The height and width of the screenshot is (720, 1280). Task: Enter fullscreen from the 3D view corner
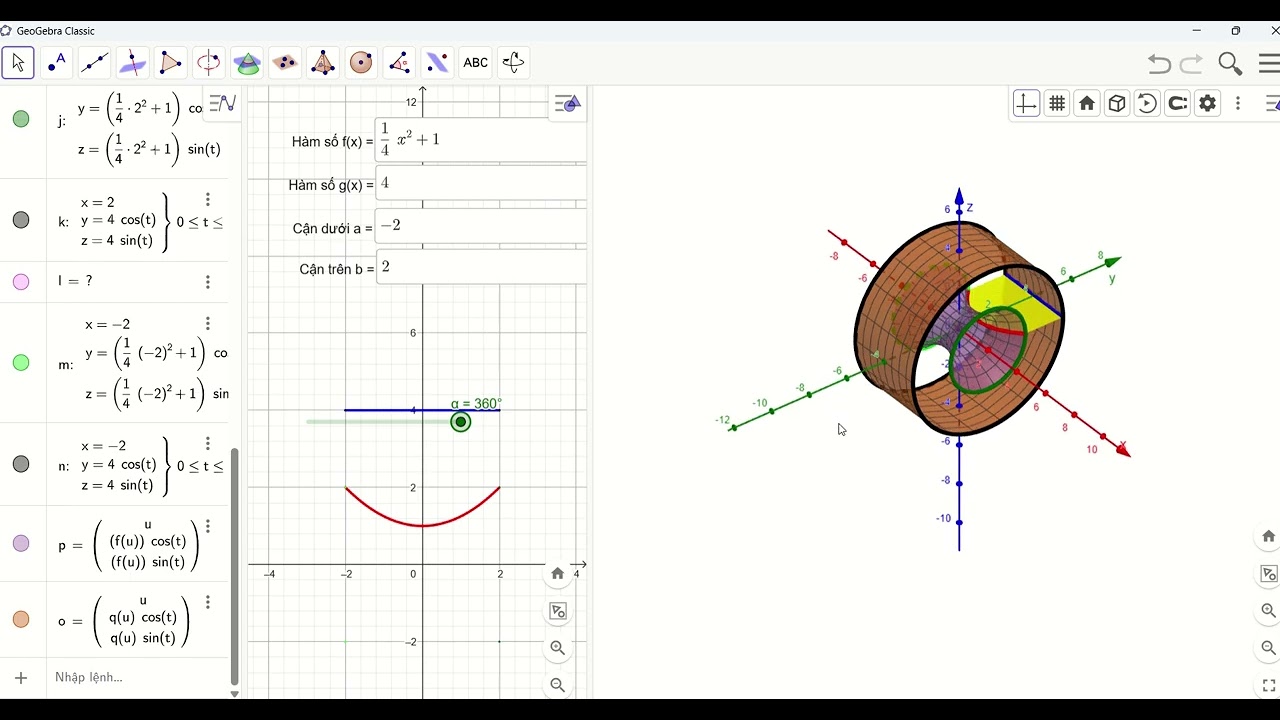pyautogui.click(x=1268, y=686)
